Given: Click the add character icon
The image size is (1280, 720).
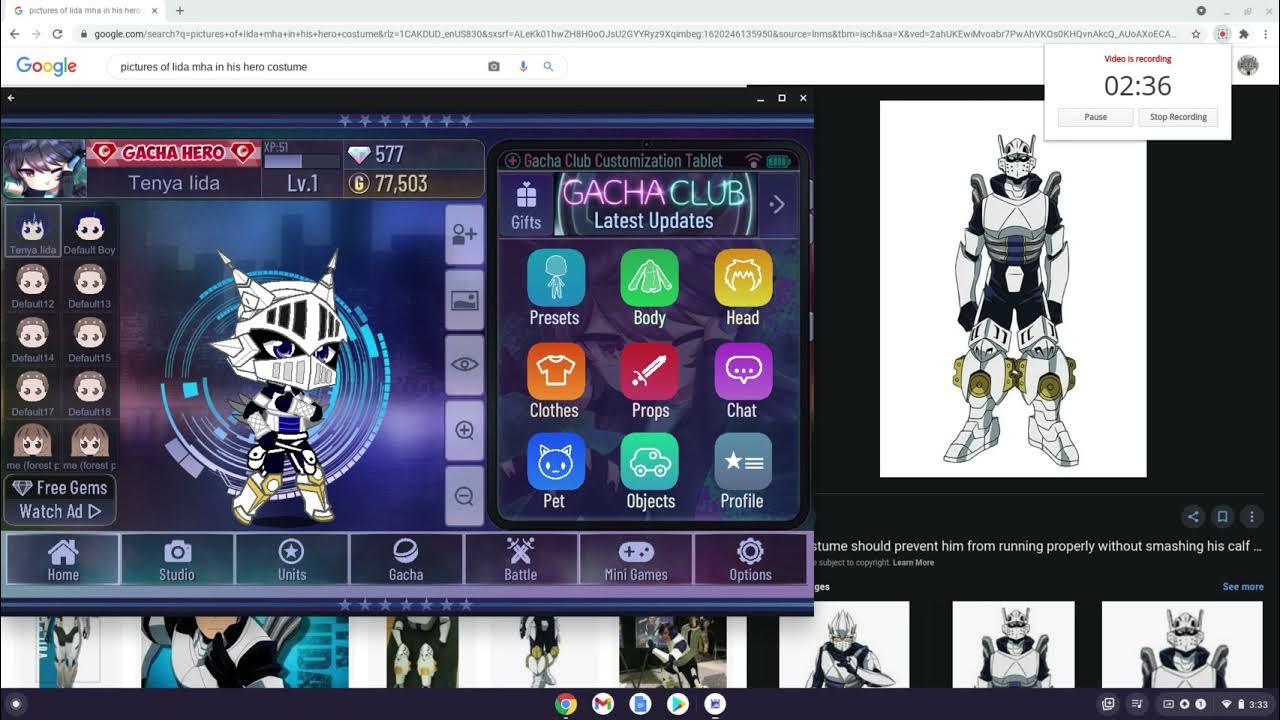Looking at the screenshot, I should 464,234.
